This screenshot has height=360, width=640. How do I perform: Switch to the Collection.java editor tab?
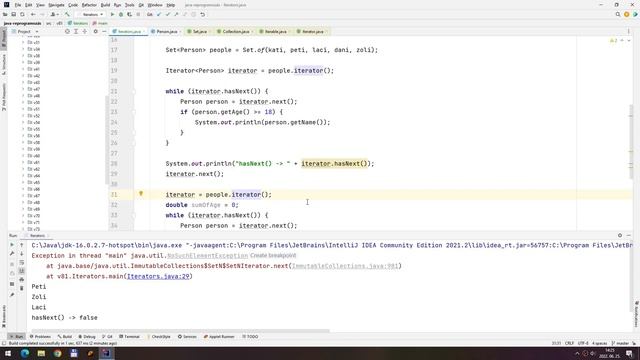(235, 31)
